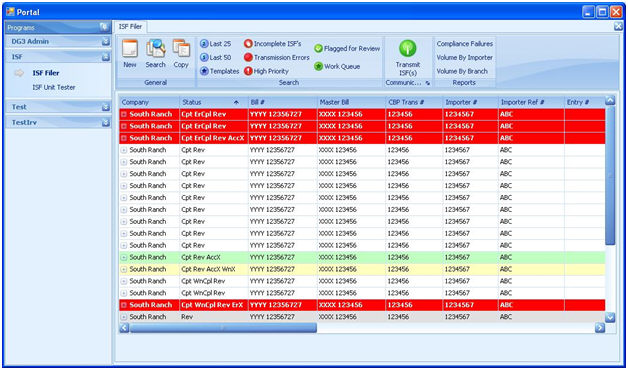This screenshot has height=370, width=628.
Task: Open the Volume By Importer report
Action: pos(465,57)
